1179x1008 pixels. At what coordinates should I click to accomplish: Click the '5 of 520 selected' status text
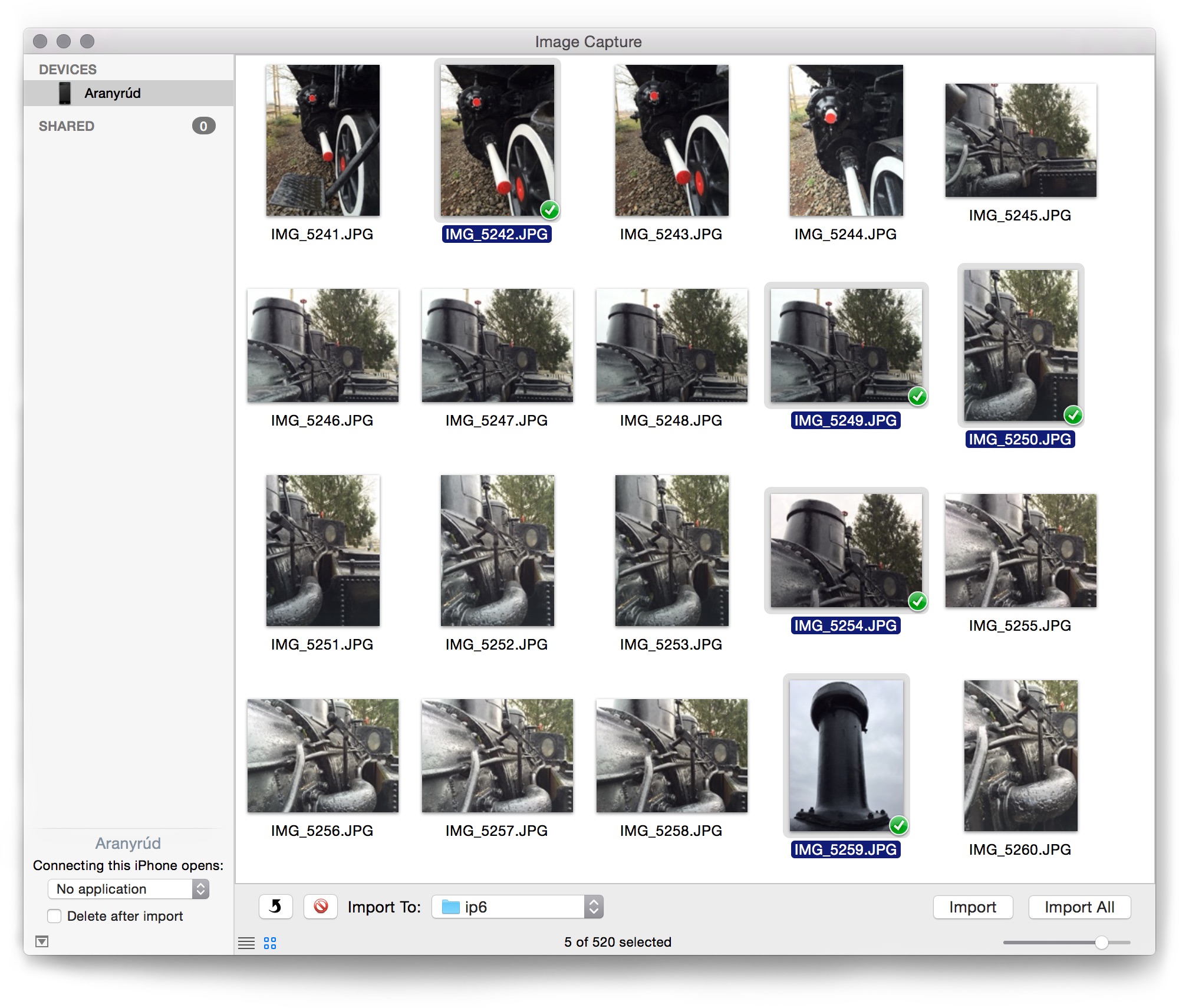click(618, 942)
